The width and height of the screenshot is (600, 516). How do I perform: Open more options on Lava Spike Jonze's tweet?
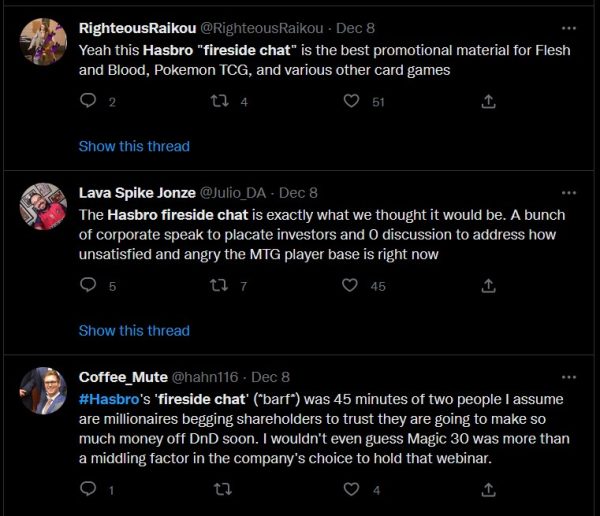(x=569, y=192)
